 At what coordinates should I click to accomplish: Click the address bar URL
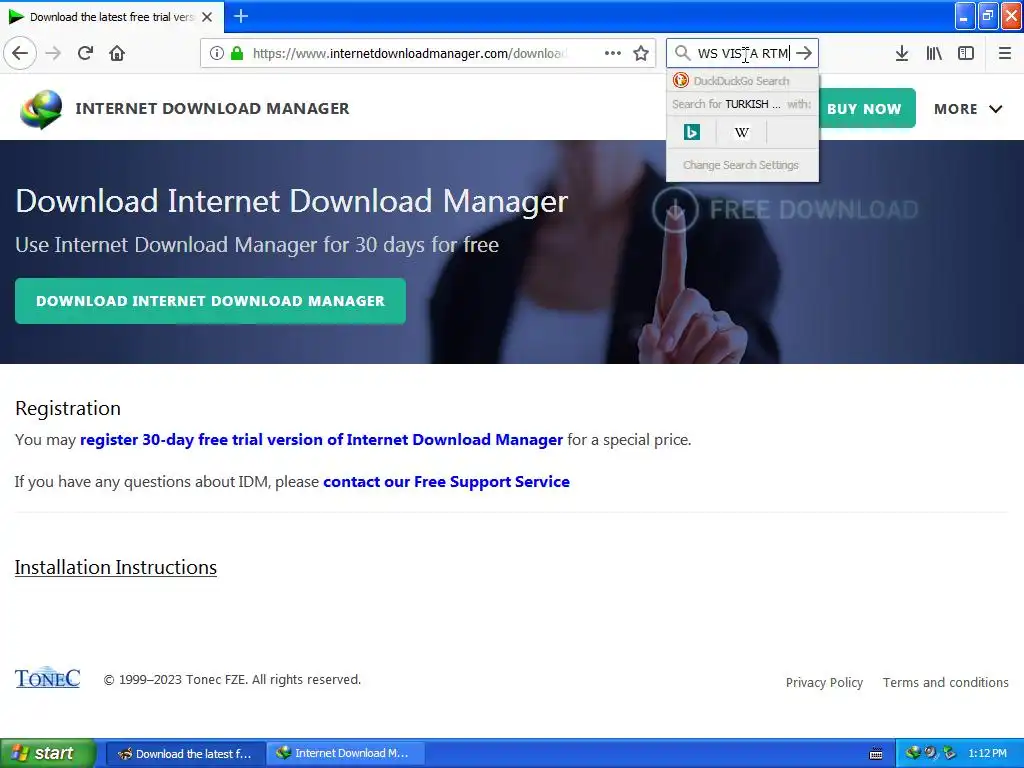pos(410,53)
